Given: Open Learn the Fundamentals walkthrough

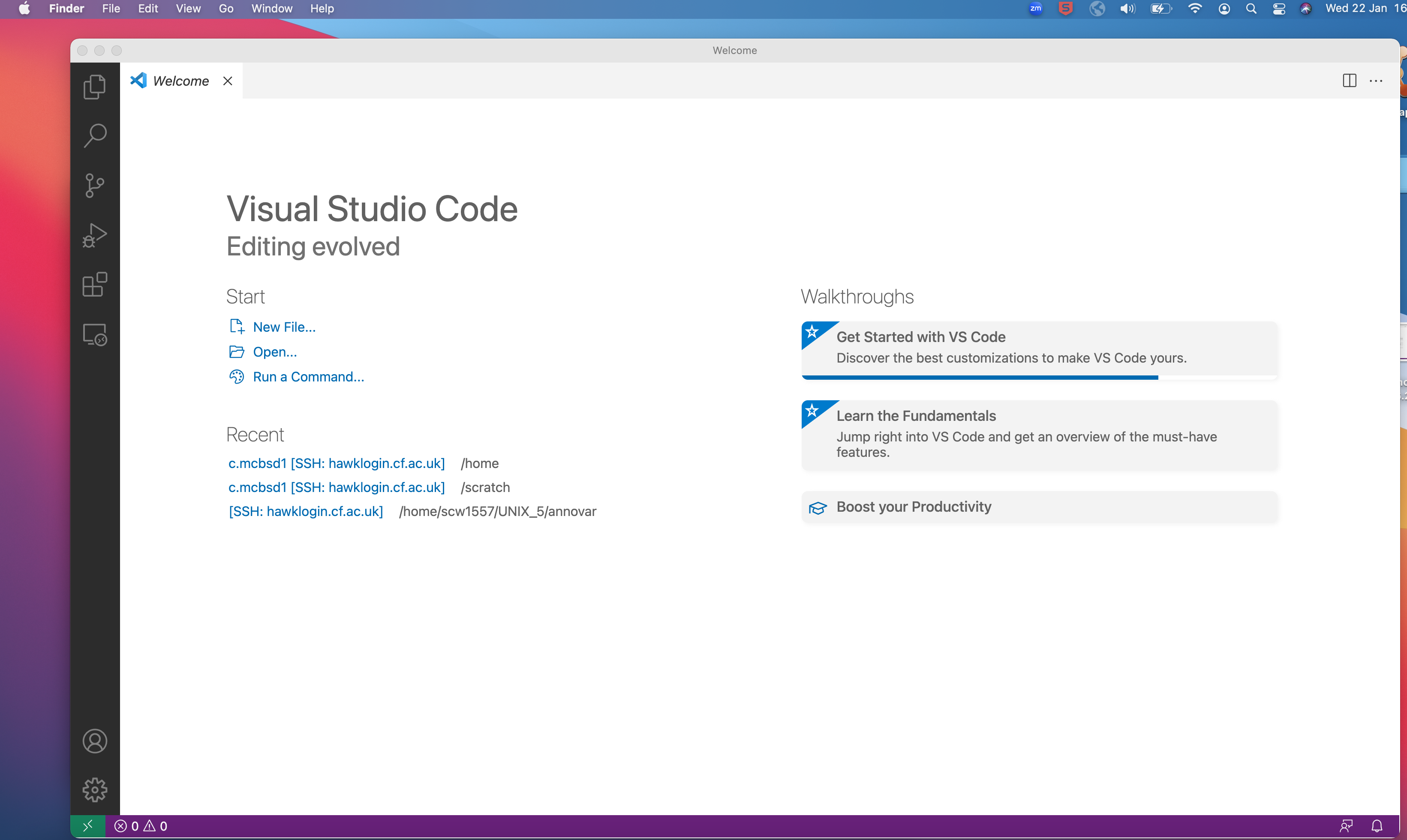Looking at the screenshot, I should [x=1039, y=435].
